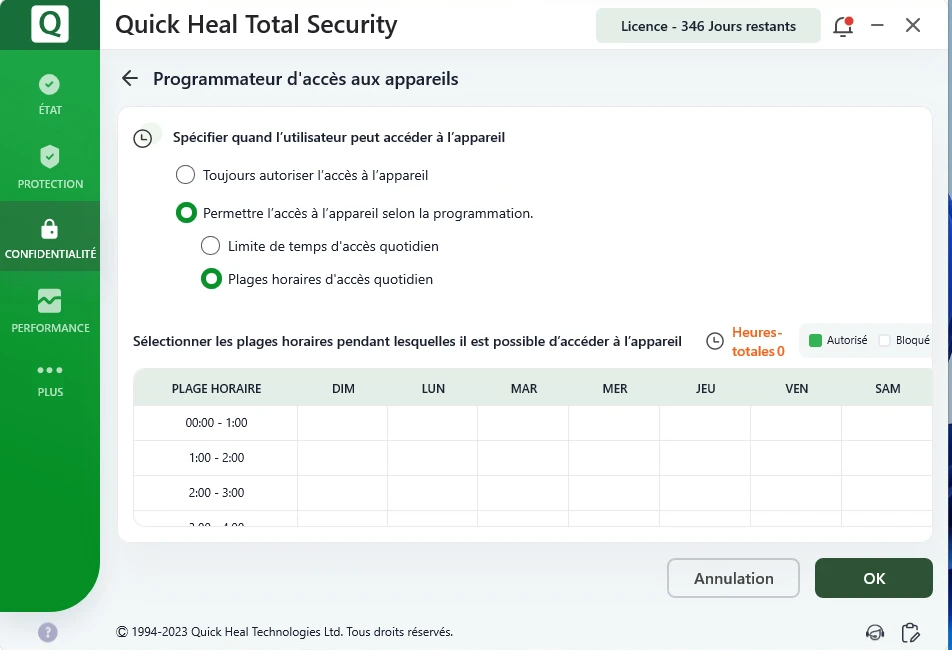
Task: Go back with the arrow icon
Action: click(x=129, y=78)
